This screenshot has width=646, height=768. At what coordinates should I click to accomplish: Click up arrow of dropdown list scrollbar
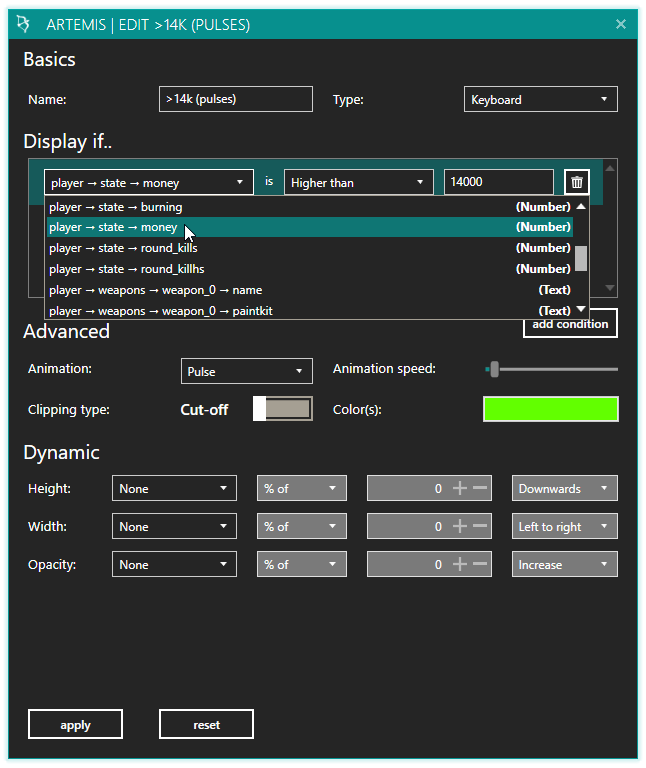pyautogui.click(x=581, y=207)
